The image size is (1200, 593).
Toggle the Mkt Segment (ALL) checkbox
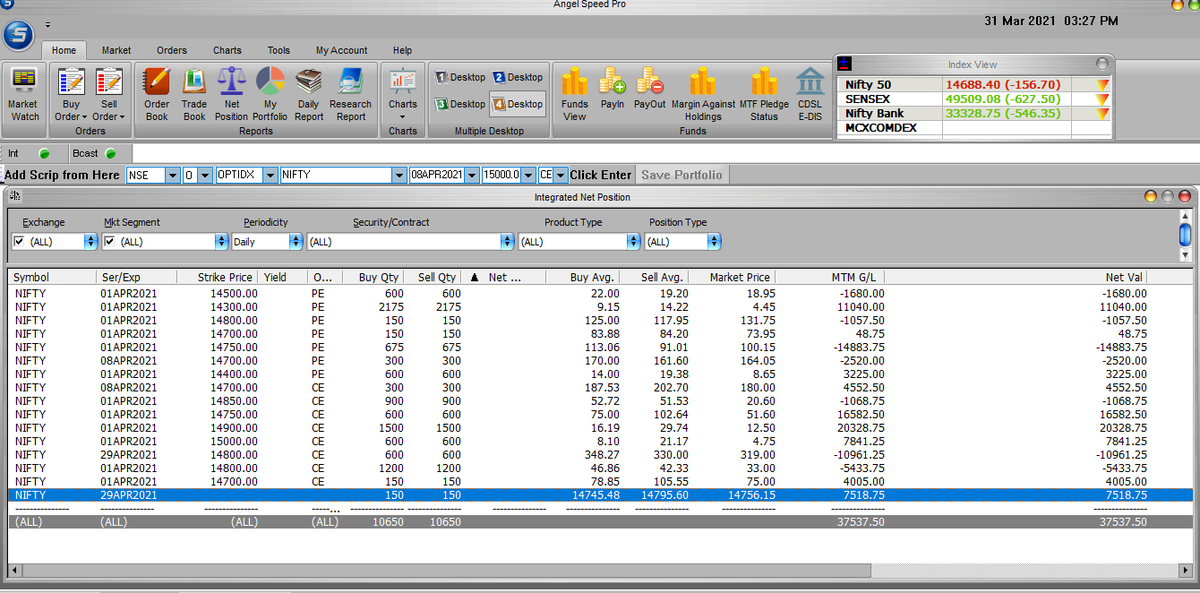(109, 242)
